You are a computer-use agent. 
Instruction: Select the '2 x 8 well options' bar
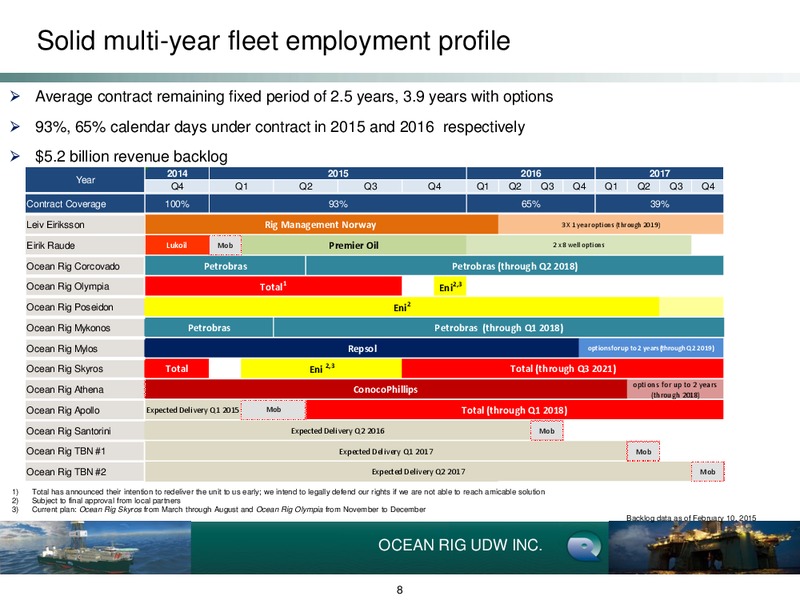tap(579, 245)
